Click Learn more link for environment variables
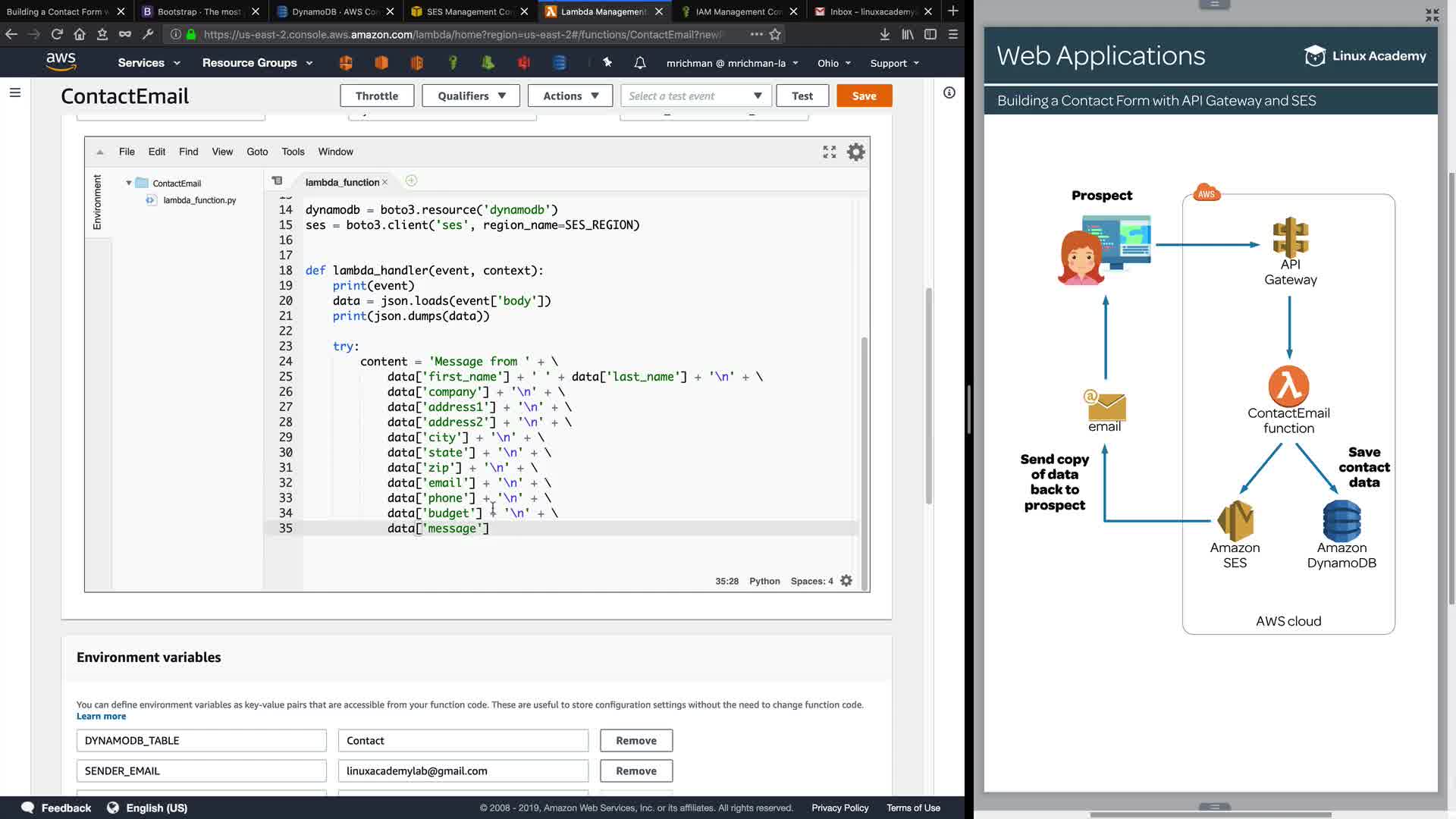Screen dimensions: 1456x819 (x=101, y=716)
